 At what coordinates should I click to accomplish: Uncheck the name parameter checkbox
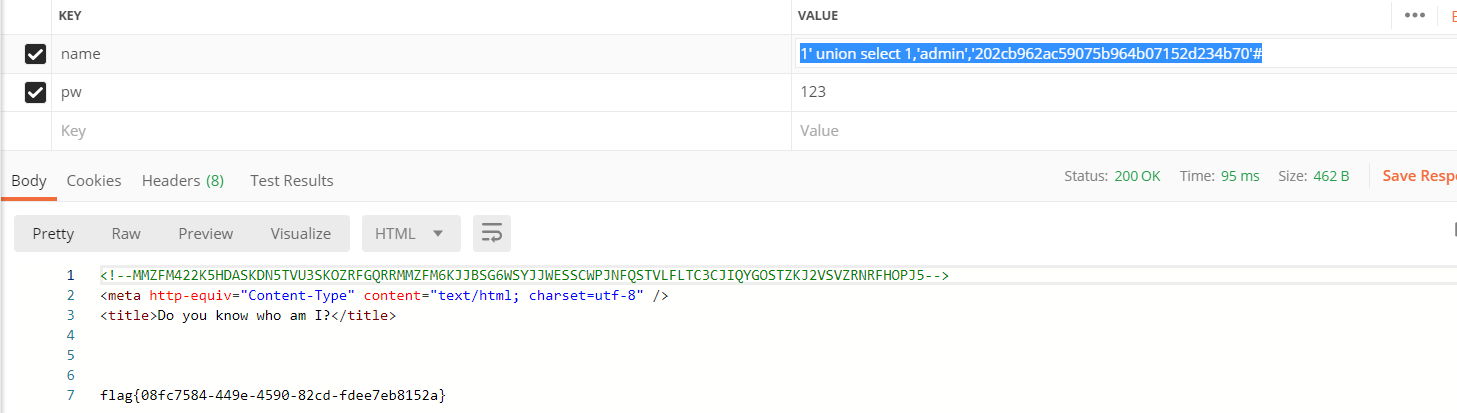(36, 54)
